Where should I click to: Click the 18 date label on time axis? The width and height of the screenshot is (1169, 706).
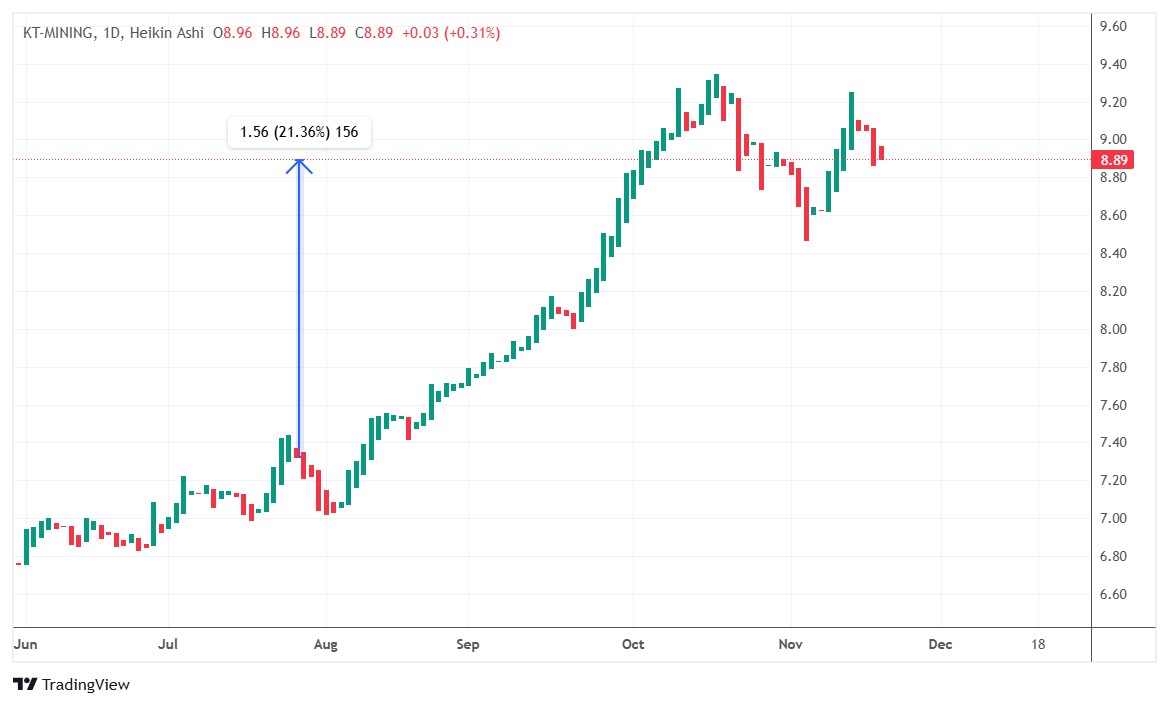[1038, 644]
